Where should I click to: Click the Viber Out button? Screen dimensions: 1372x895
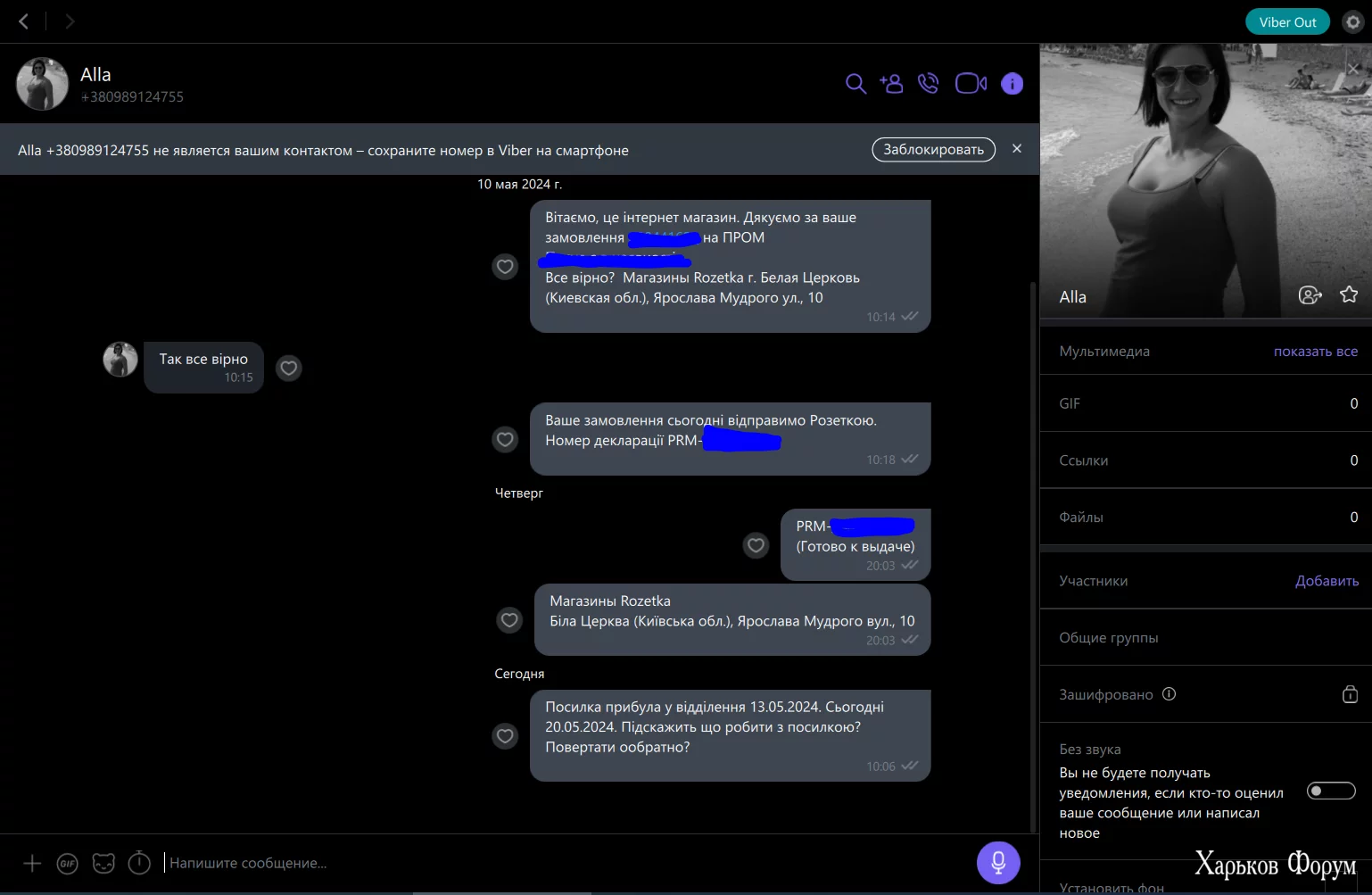[x=1287, y=22]
